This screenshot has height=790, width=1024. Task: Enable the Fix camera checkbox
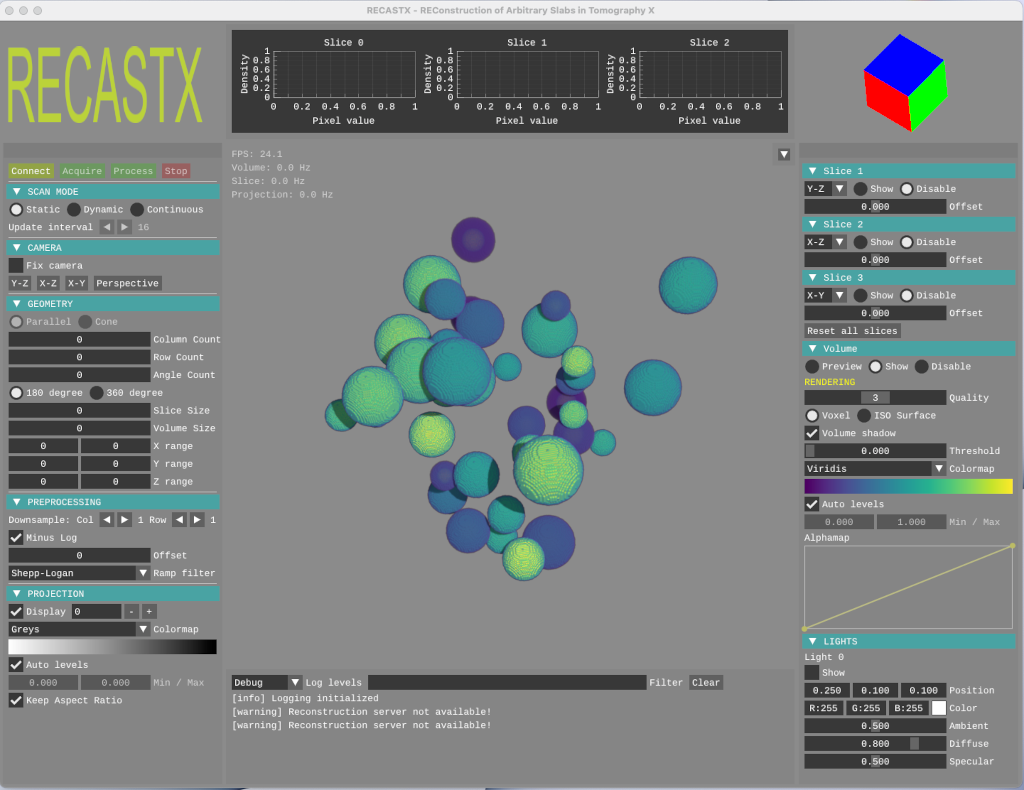[15, 265]
